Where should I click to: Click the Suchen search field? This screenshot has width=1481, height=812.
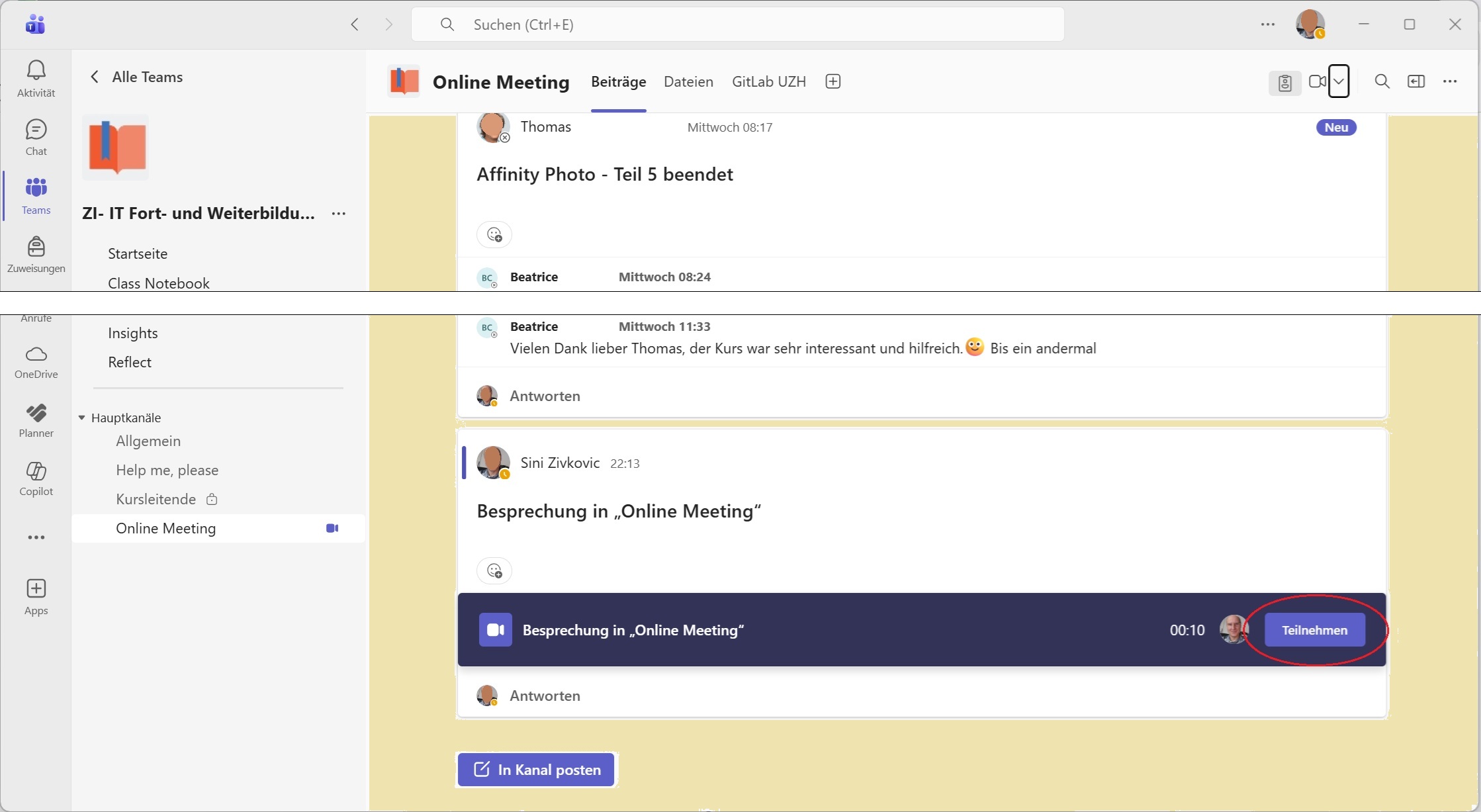click(x=737, y=24)
